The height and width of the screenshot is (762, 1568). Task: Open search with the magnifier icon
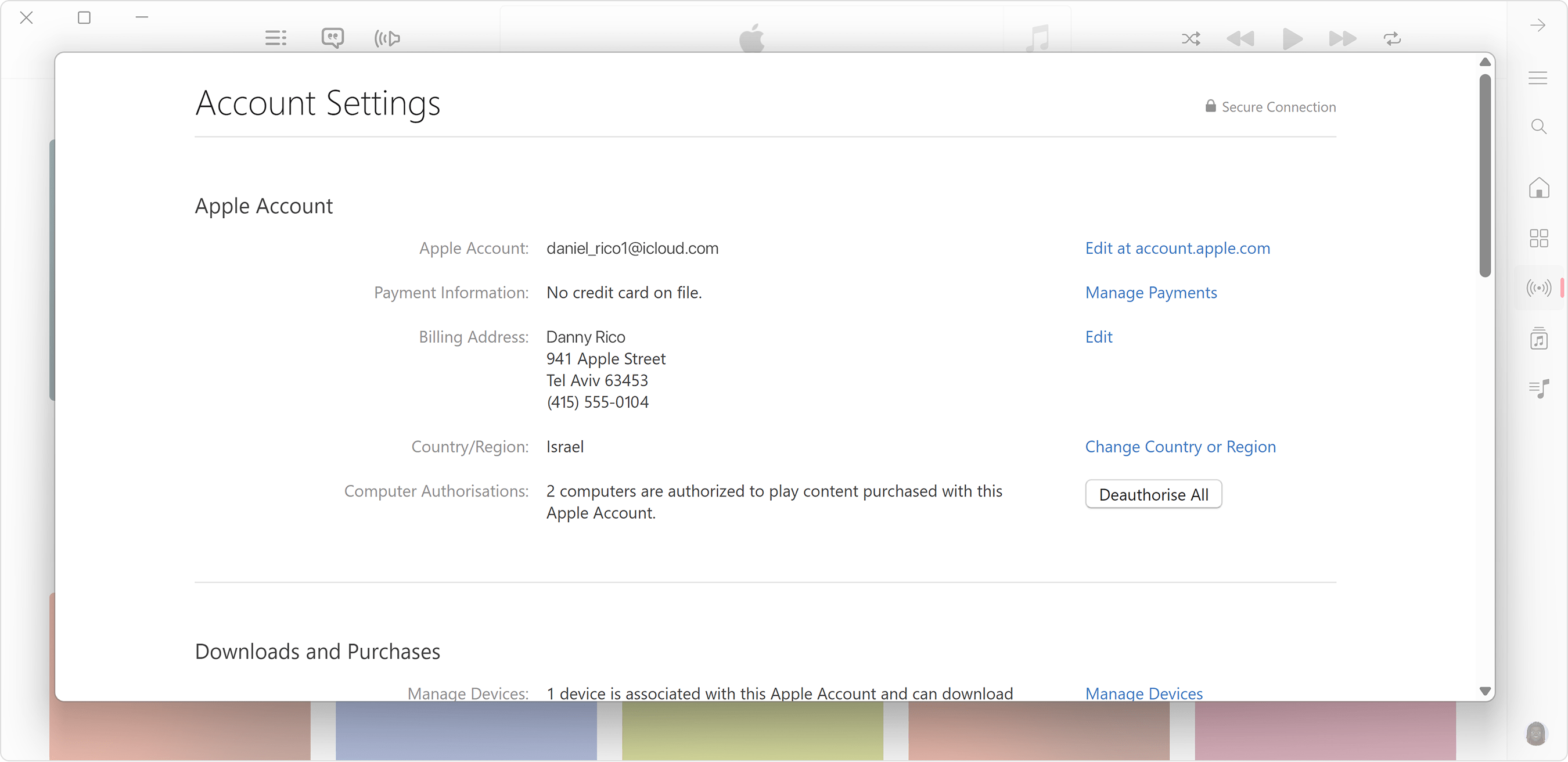(x=1538, y=127)
